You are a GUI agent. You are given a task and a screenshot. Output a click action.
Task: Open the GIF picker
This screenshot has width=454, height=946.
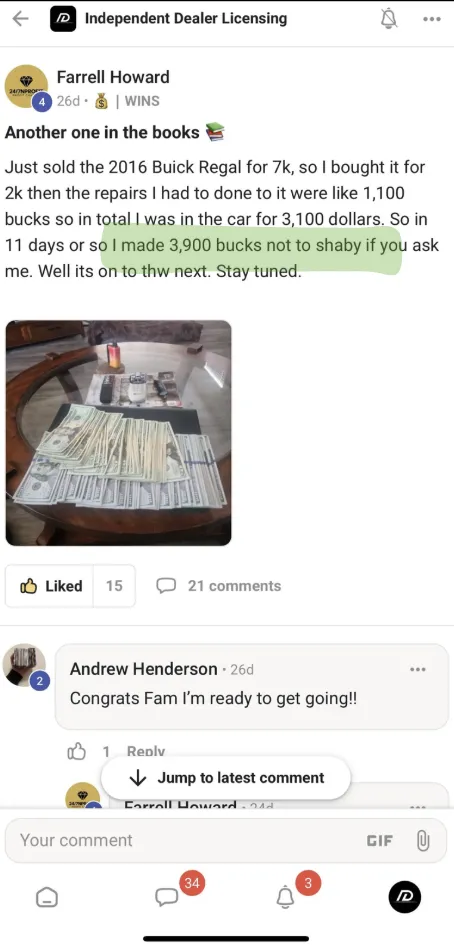click(380, 840)
